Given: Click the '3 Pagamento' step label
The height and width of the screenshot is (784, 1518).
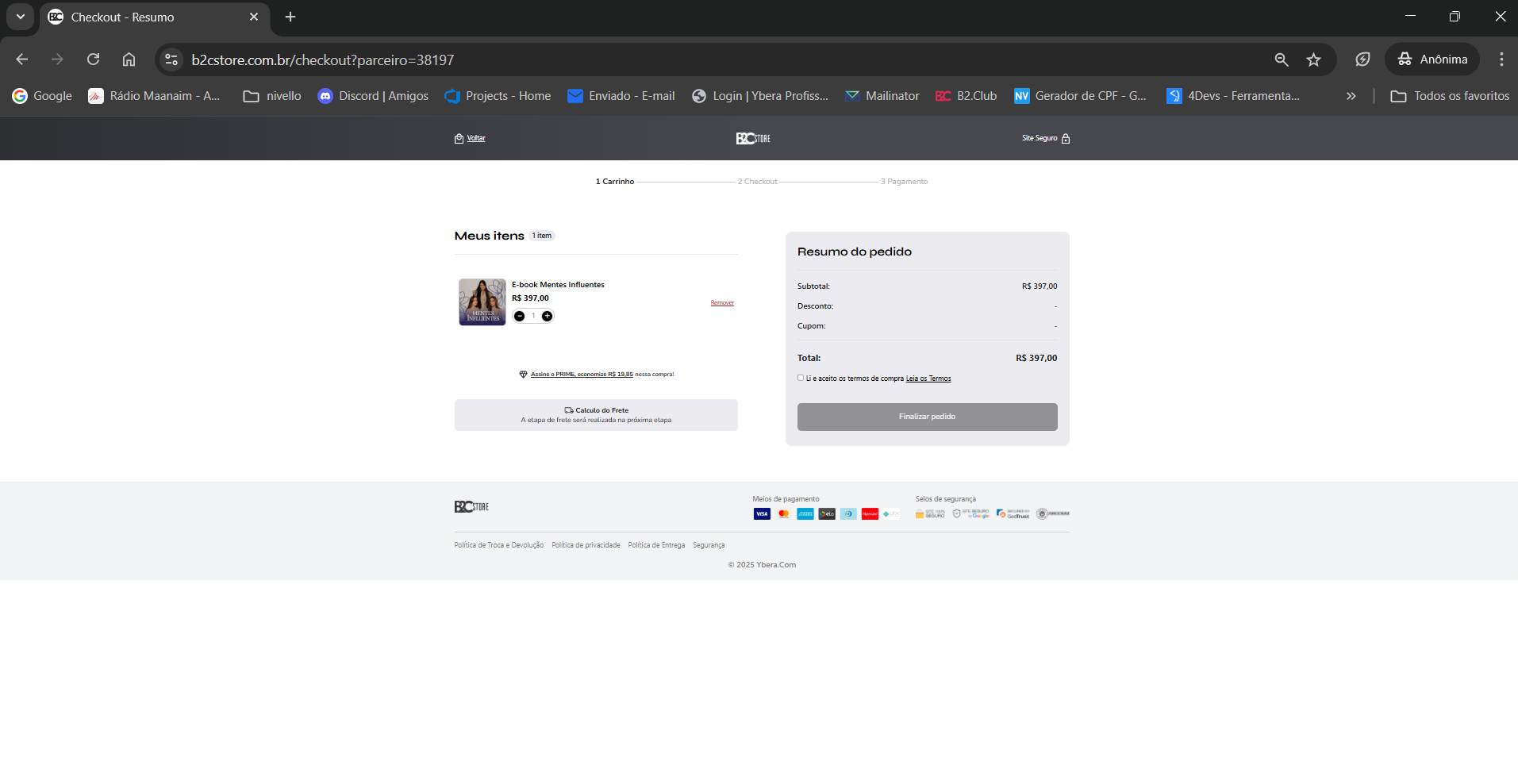Looking at the screenshot, I should pyautogui.click(x=905, y=182).
